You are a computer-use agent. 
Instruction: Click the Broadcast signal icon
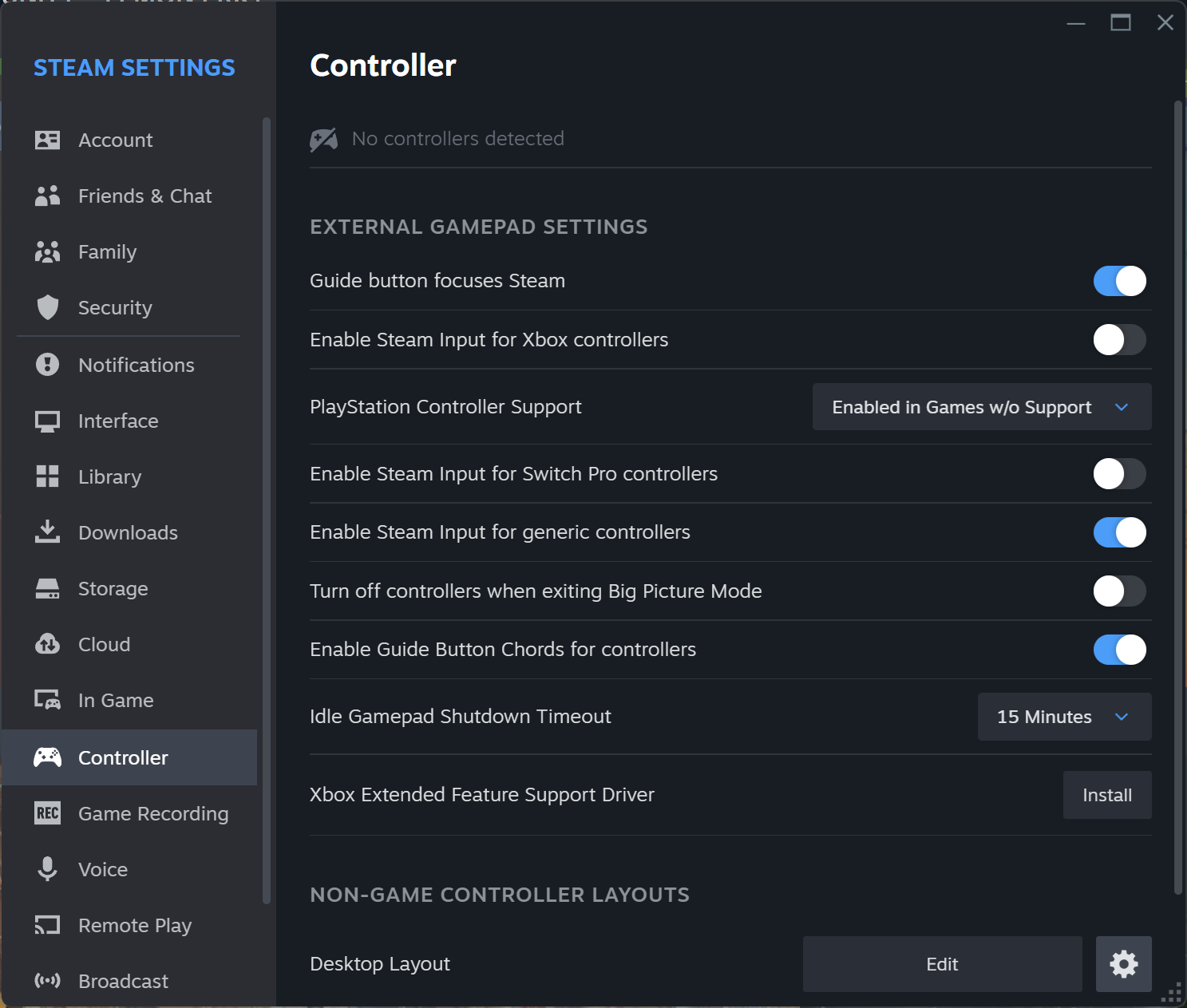[48, 981]
